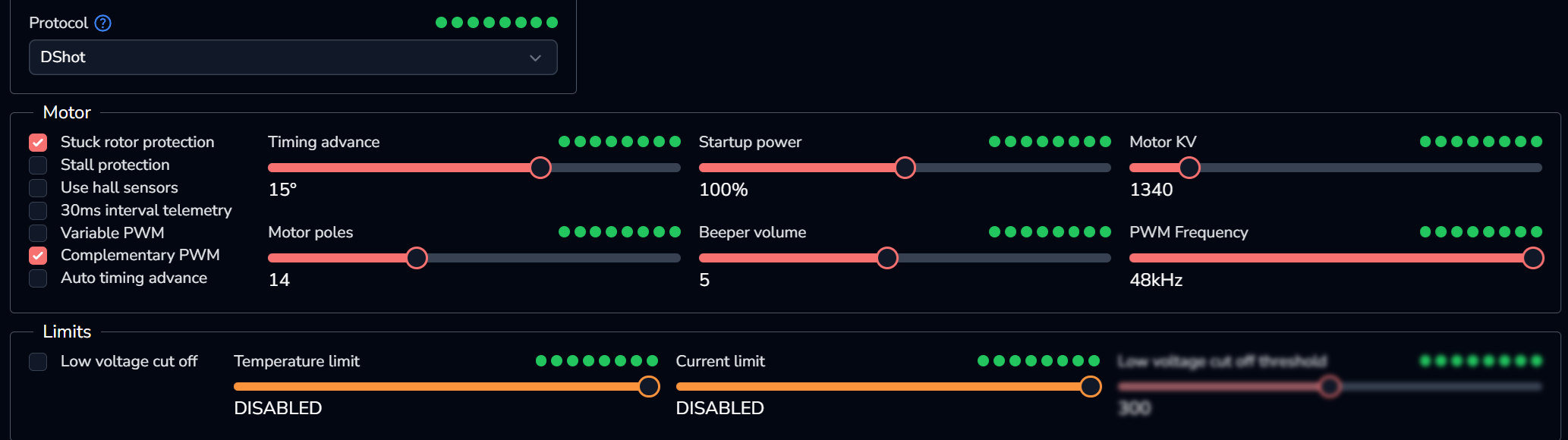Click green status dots beside Protocol
1568x440 pixels.
point(497,23)
